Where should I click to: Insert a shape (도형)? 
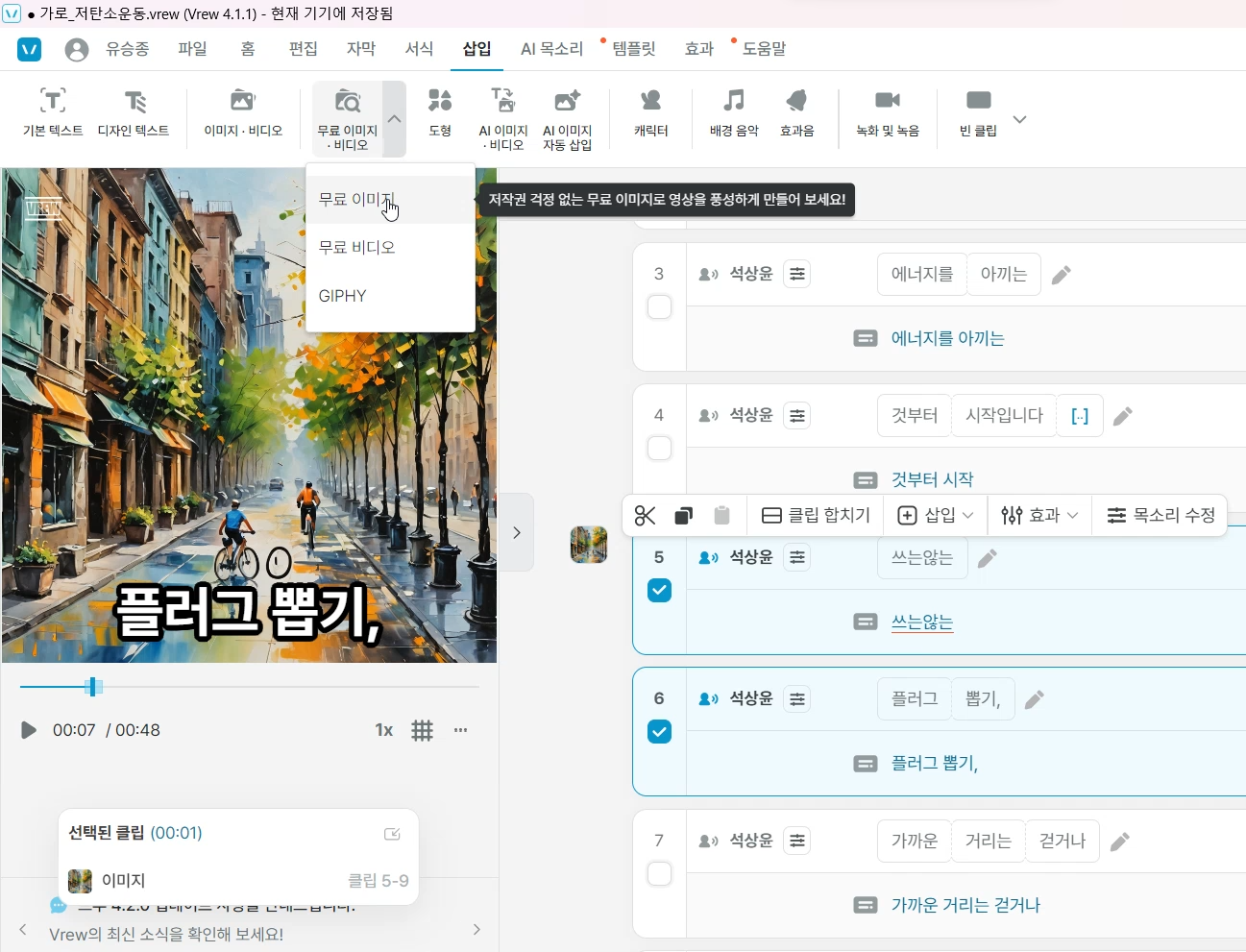[440, 112]
